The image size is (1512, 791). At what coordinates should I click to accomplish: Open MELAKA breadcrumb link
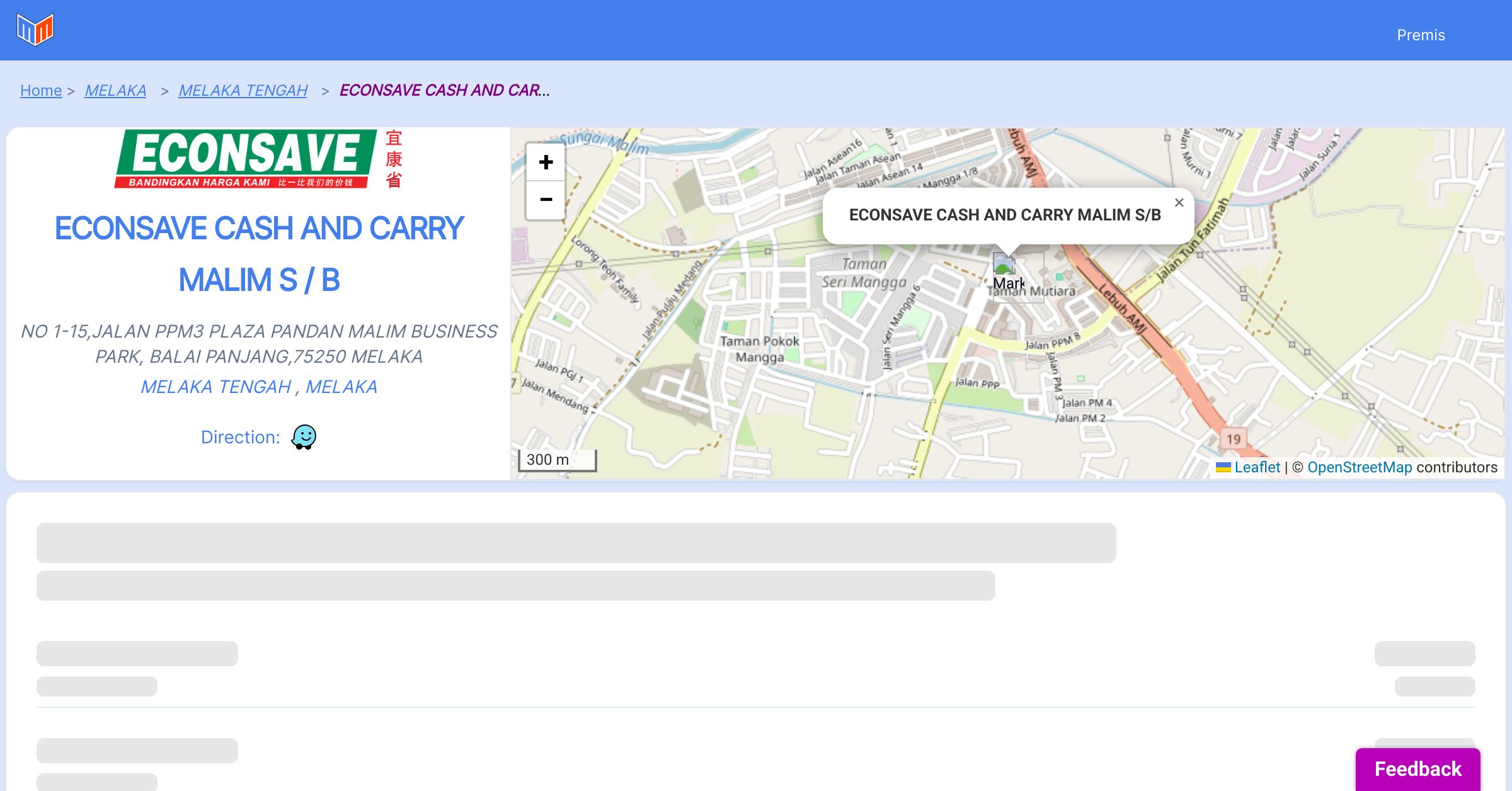coord(115,91)
